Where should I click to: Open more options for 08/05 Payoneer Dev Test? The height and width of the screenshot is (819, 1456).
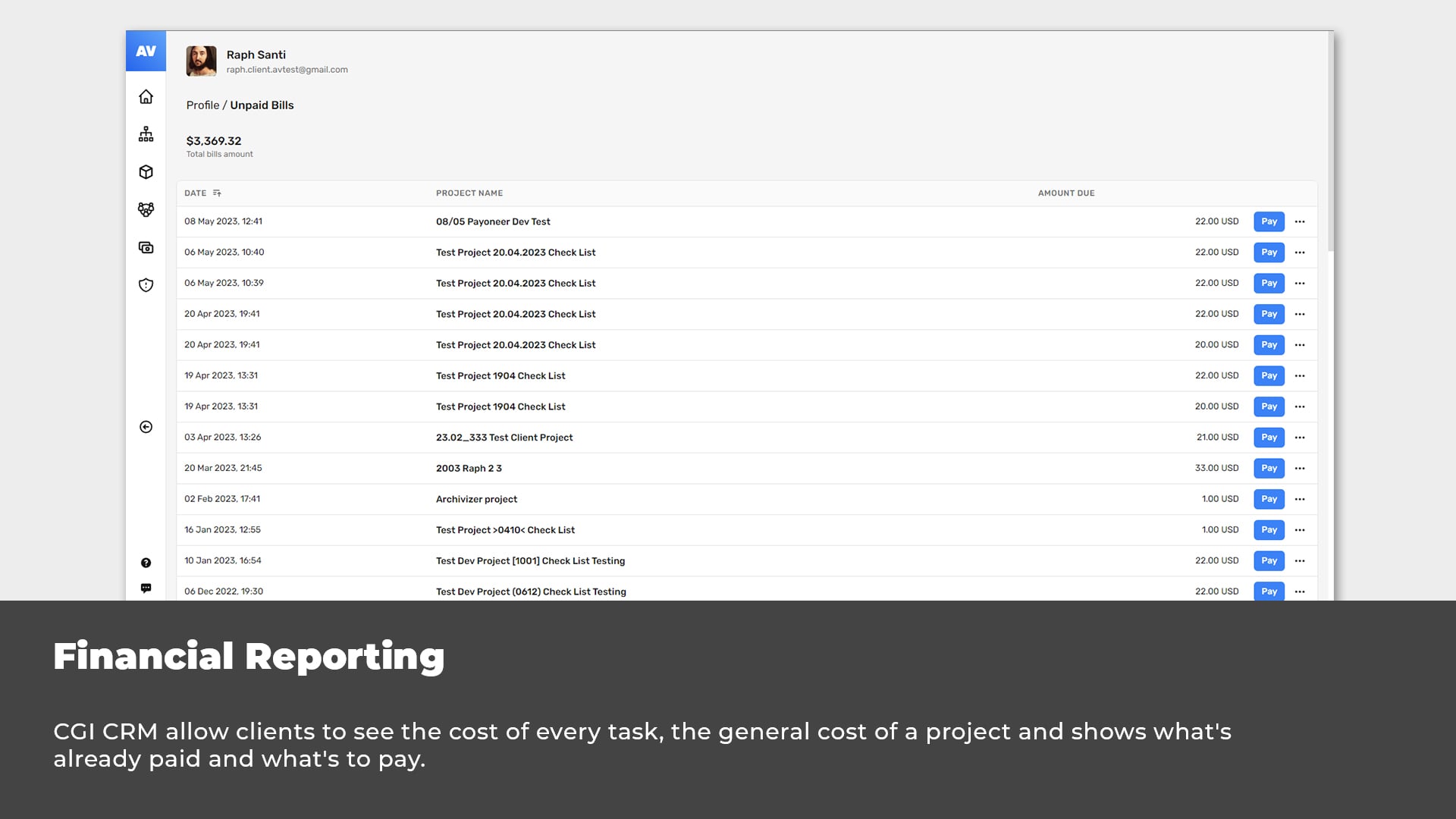pos(1300,221)
